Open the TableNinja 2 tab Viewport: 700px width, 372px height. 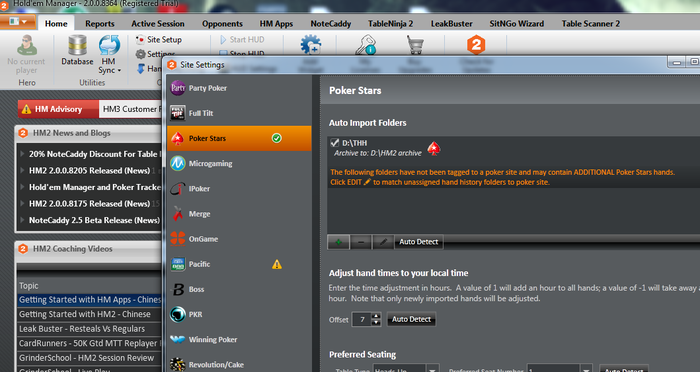(x=391, y=24)
